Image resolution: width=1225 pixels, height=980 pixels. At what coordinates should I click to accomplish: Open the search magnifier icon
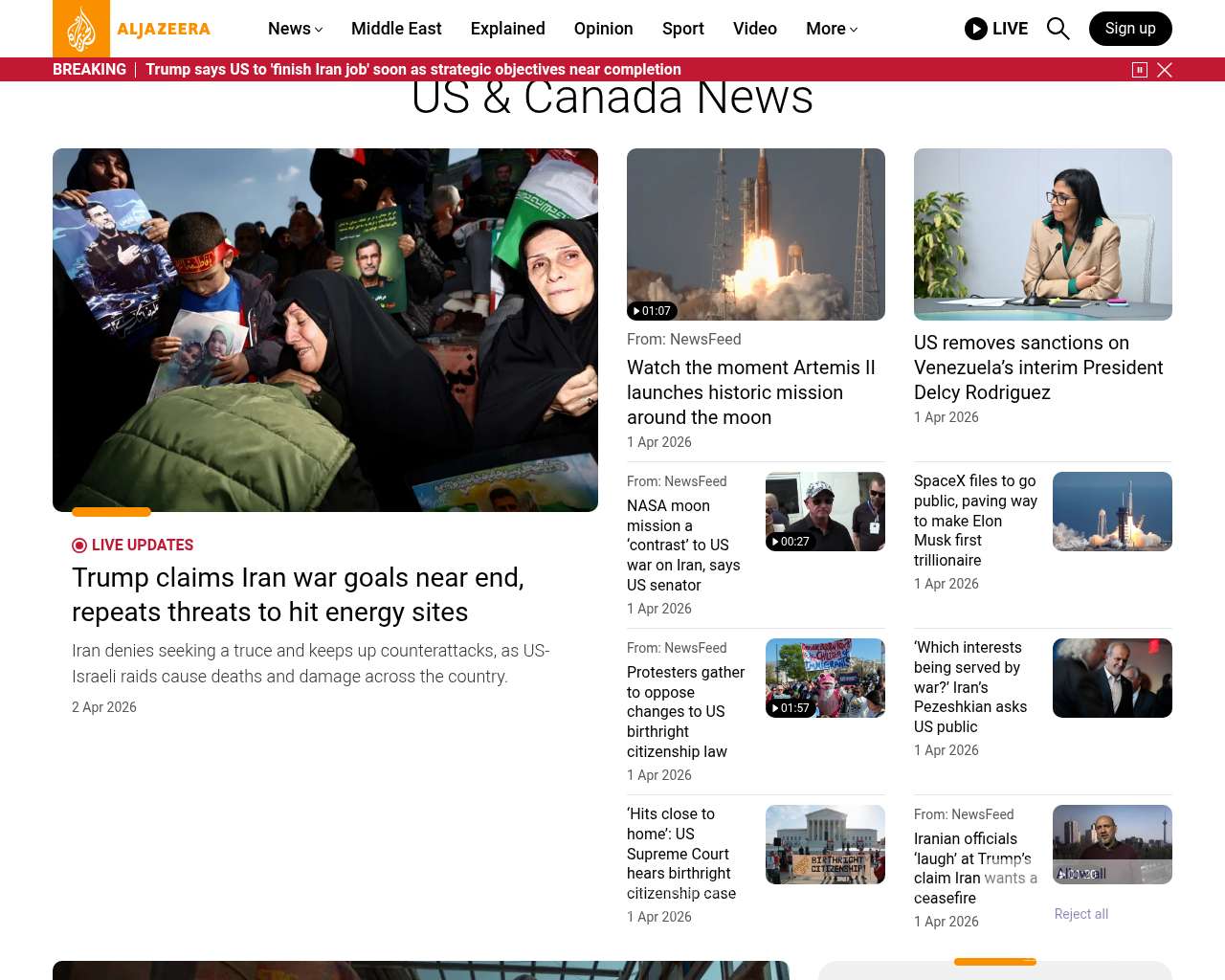[1058, 29]
